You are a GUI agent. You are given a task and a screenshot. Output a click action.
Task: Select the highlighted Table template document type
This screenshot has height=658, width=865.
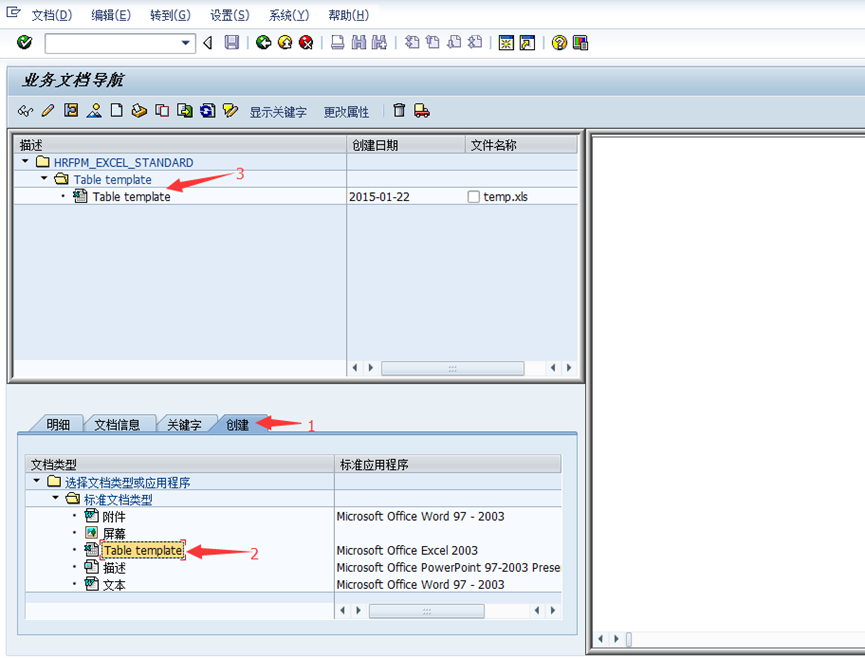coord(143,550)
